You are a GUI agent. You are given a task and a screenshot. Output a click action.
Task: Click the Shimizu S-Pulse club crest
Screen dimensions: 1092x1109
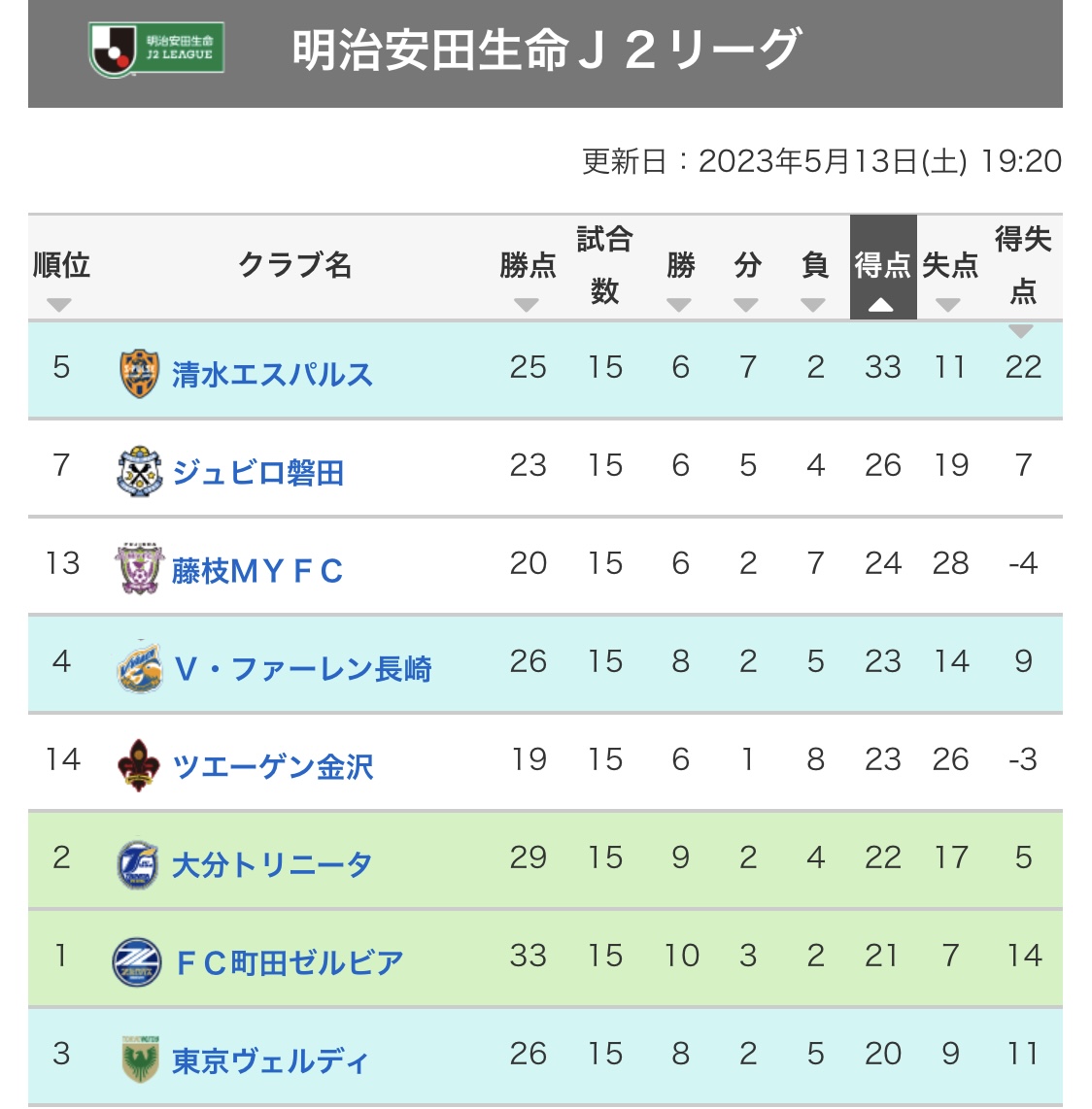(139, 374)
